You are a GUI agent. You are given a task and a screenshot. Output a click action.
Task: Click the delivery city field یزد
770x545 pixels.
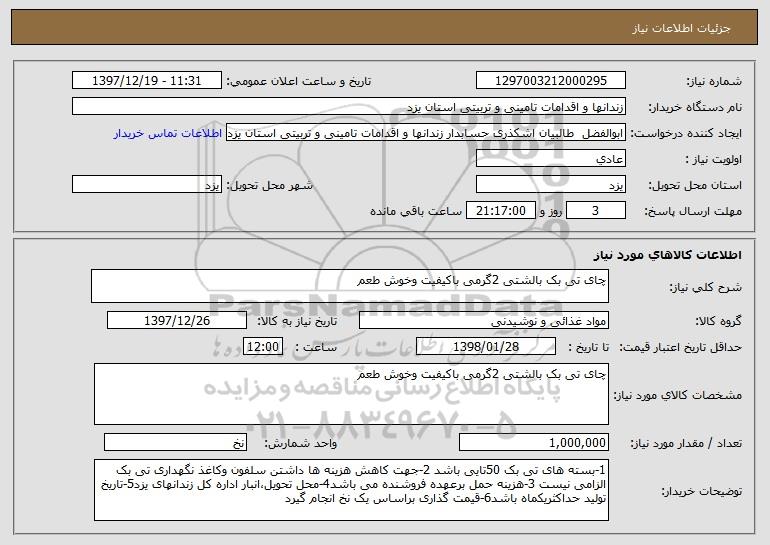(x=147, y=185)
